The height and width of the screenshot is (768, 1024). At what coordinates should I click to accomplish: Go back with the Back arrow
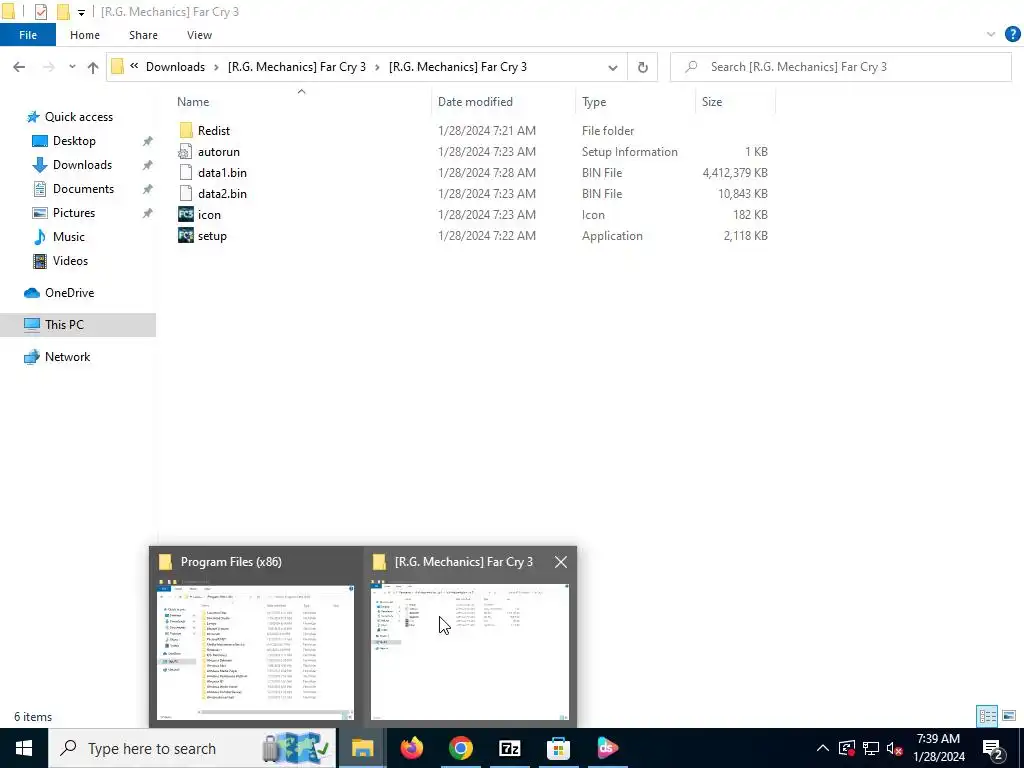tap(20, 67)
